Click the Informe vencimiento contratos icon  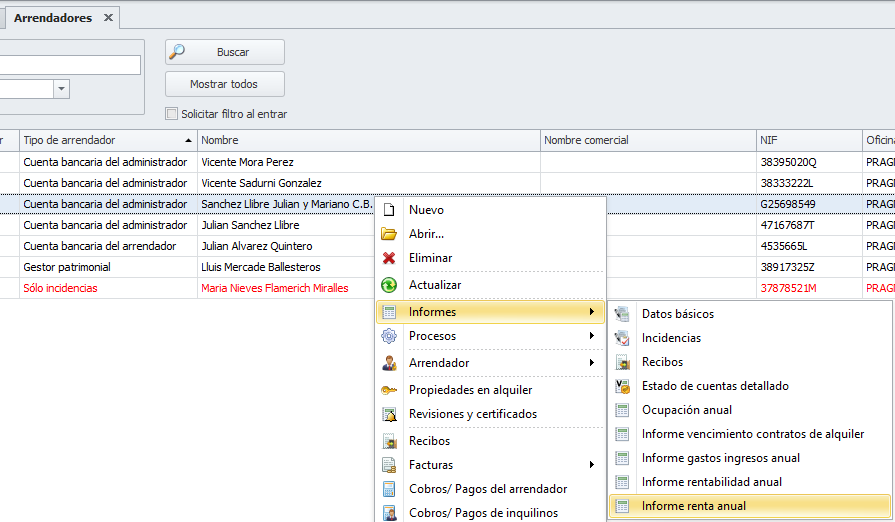[622, 434]
